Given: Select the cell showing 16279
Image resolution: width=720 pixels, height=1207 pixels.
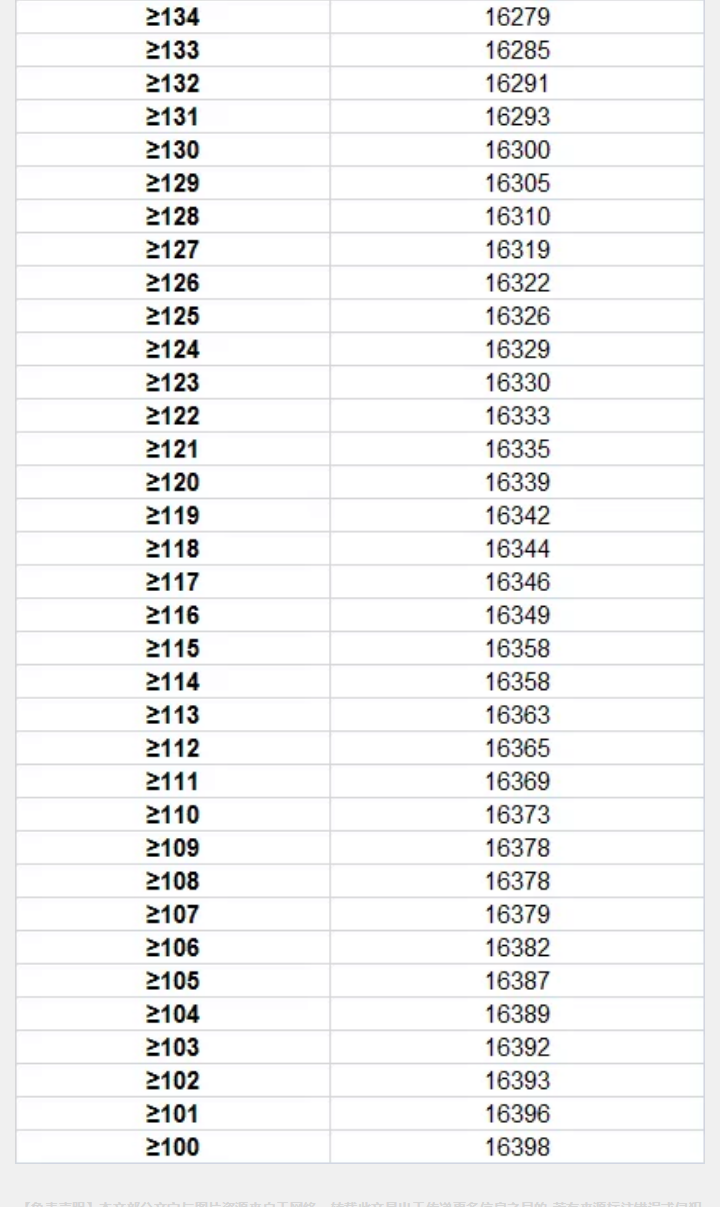Looking at the screenshot, I should [x=517, y=17].
